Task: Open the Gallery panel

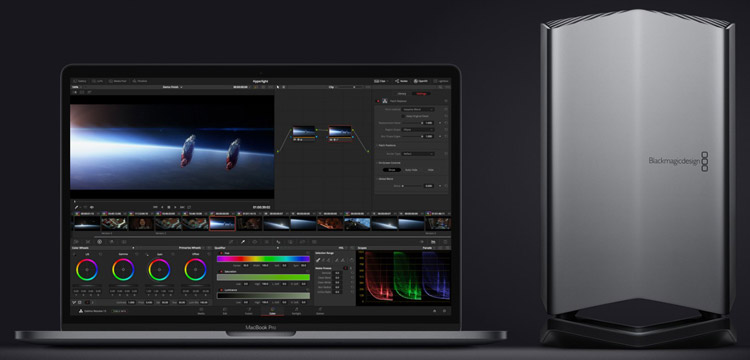Action: click(79, 81)
